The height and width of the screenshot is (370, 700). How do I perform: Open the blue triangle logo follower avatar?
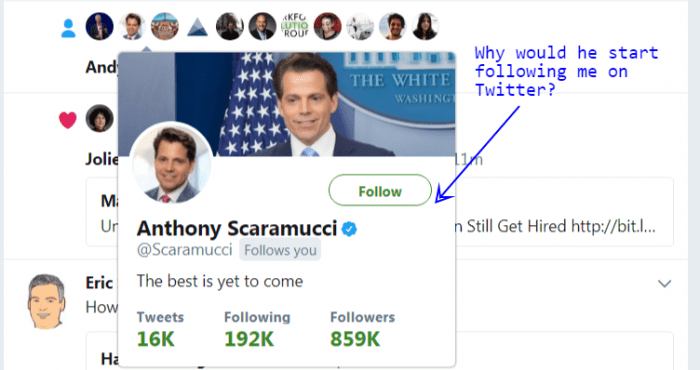pos(197,26)
